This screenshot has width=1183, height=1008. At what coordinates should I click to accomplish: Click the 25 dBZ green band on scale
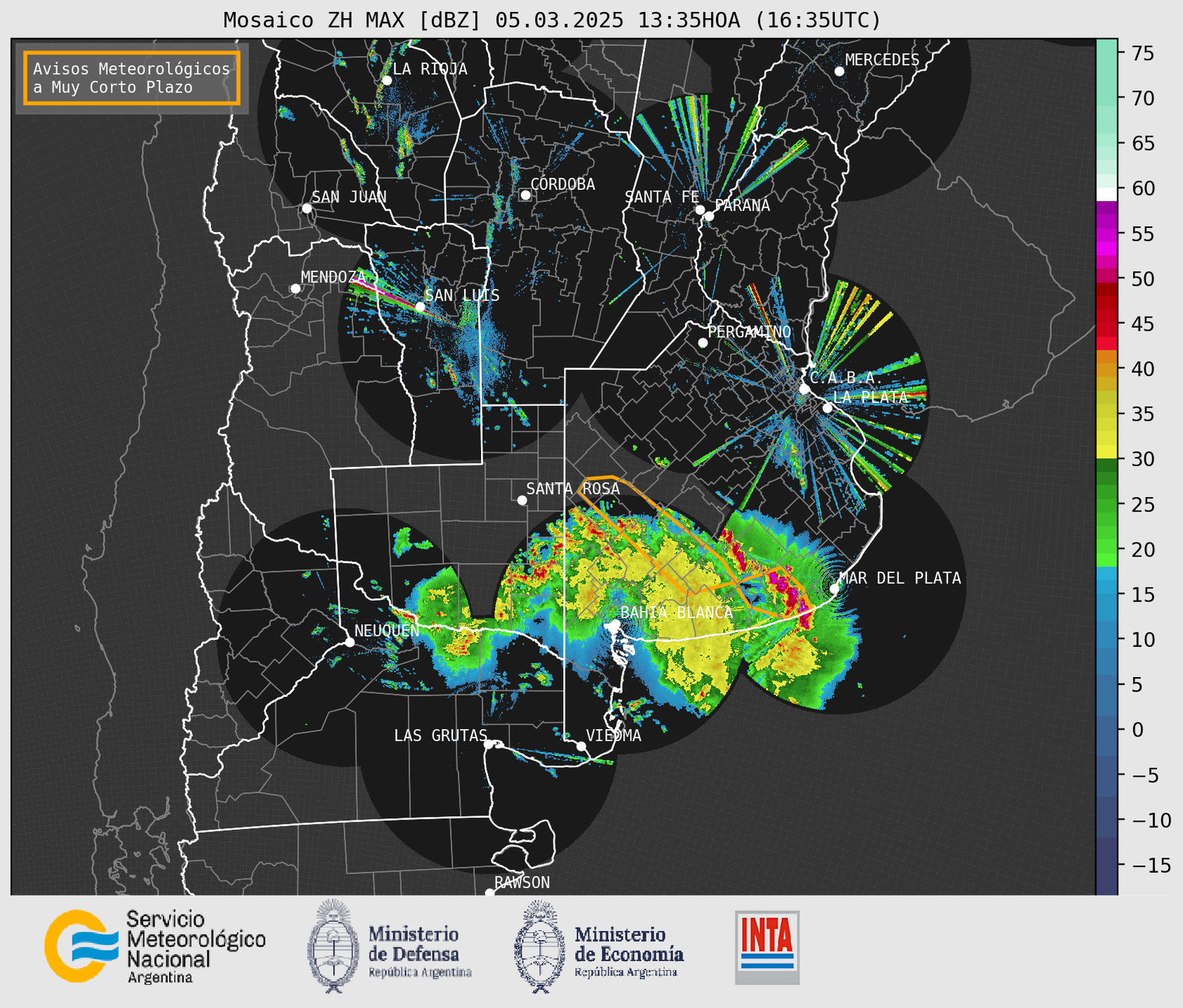coord(1107,505)
